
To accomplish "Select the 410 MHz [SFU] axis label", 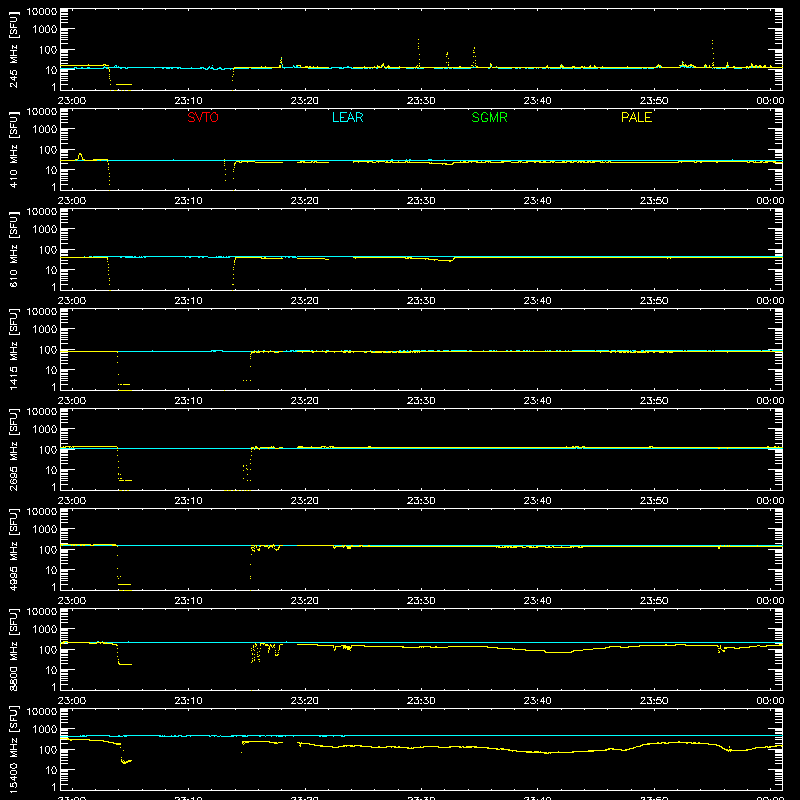I will tap(13, 149).
